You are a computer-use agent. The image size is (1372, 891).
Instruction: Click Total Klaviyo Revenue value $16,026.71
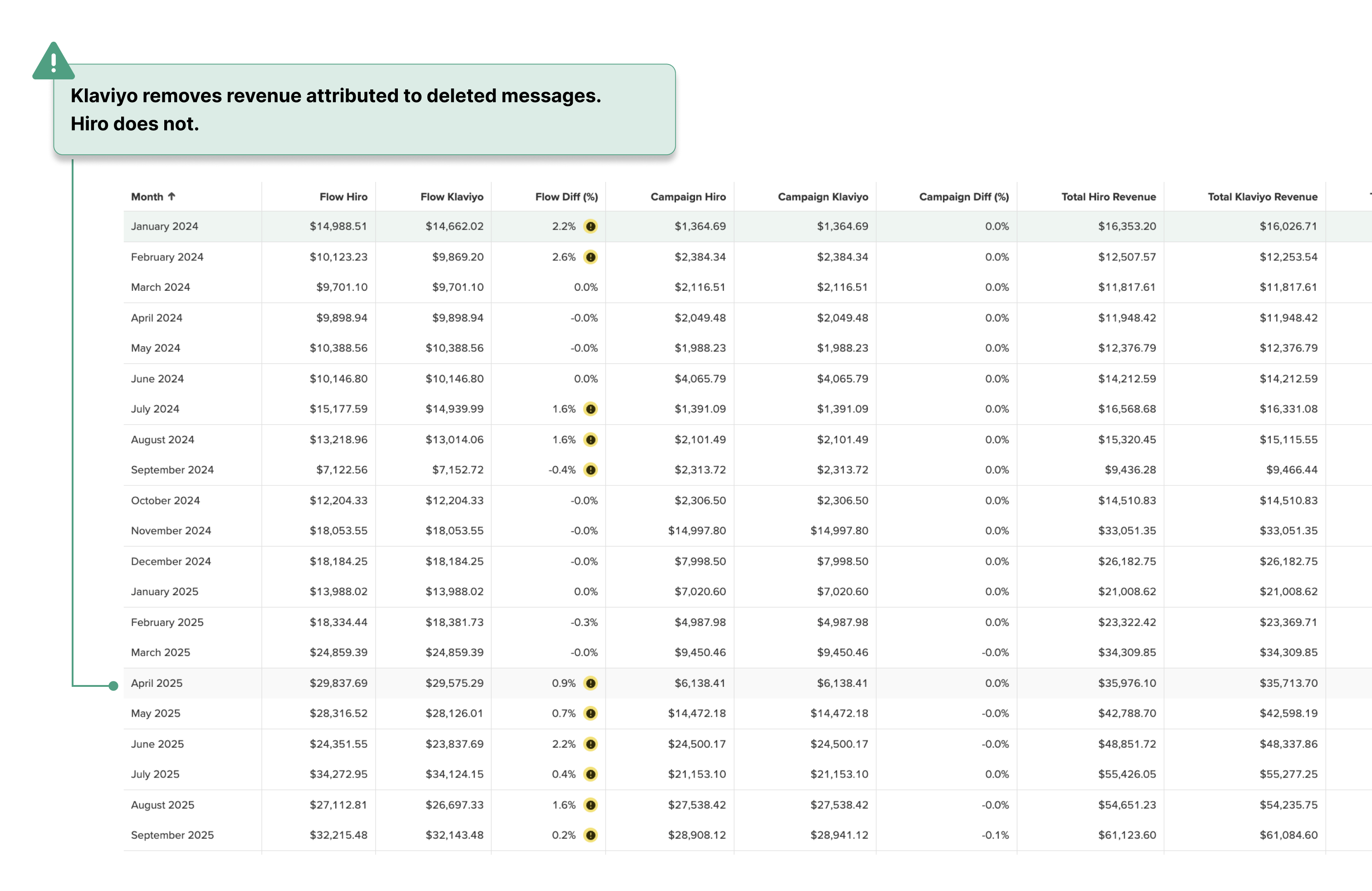(x=1289, y=226)
